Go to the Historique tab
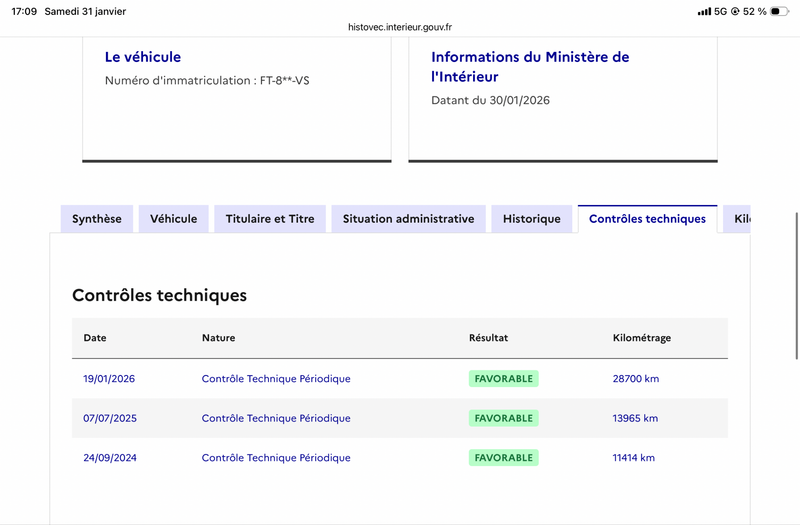Viewport: 800px width, 525px height. (x=532, y=219)
